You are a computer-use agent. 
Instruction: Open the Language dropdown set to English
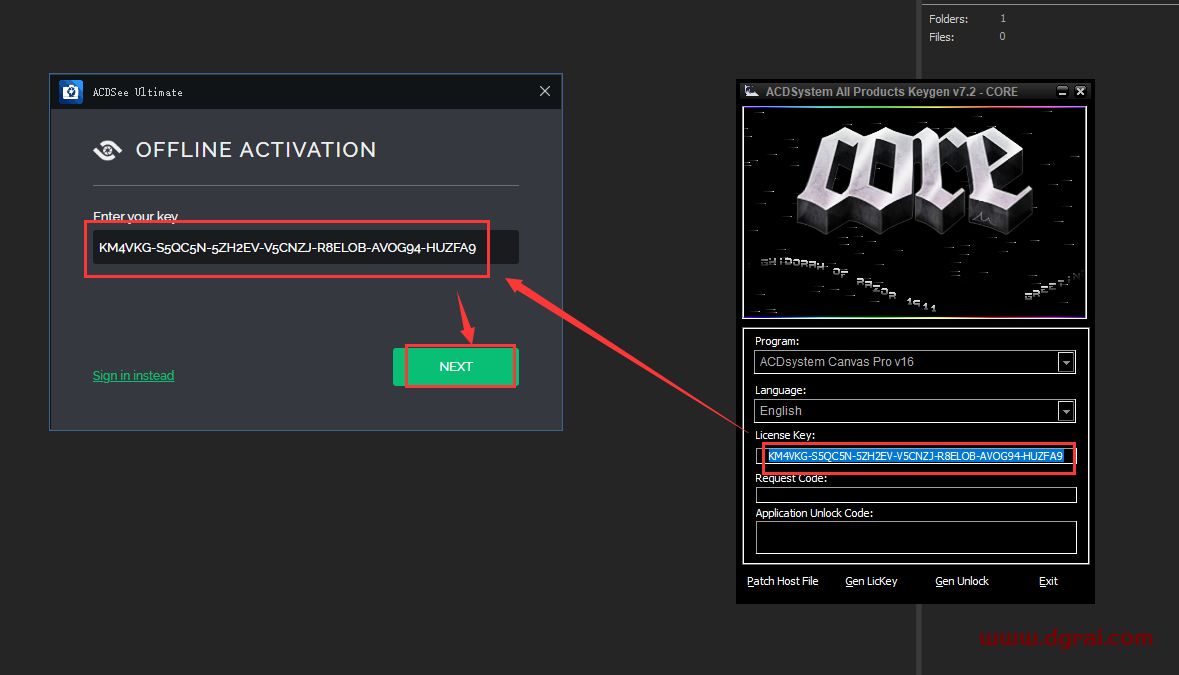[x=1066, y=411]
